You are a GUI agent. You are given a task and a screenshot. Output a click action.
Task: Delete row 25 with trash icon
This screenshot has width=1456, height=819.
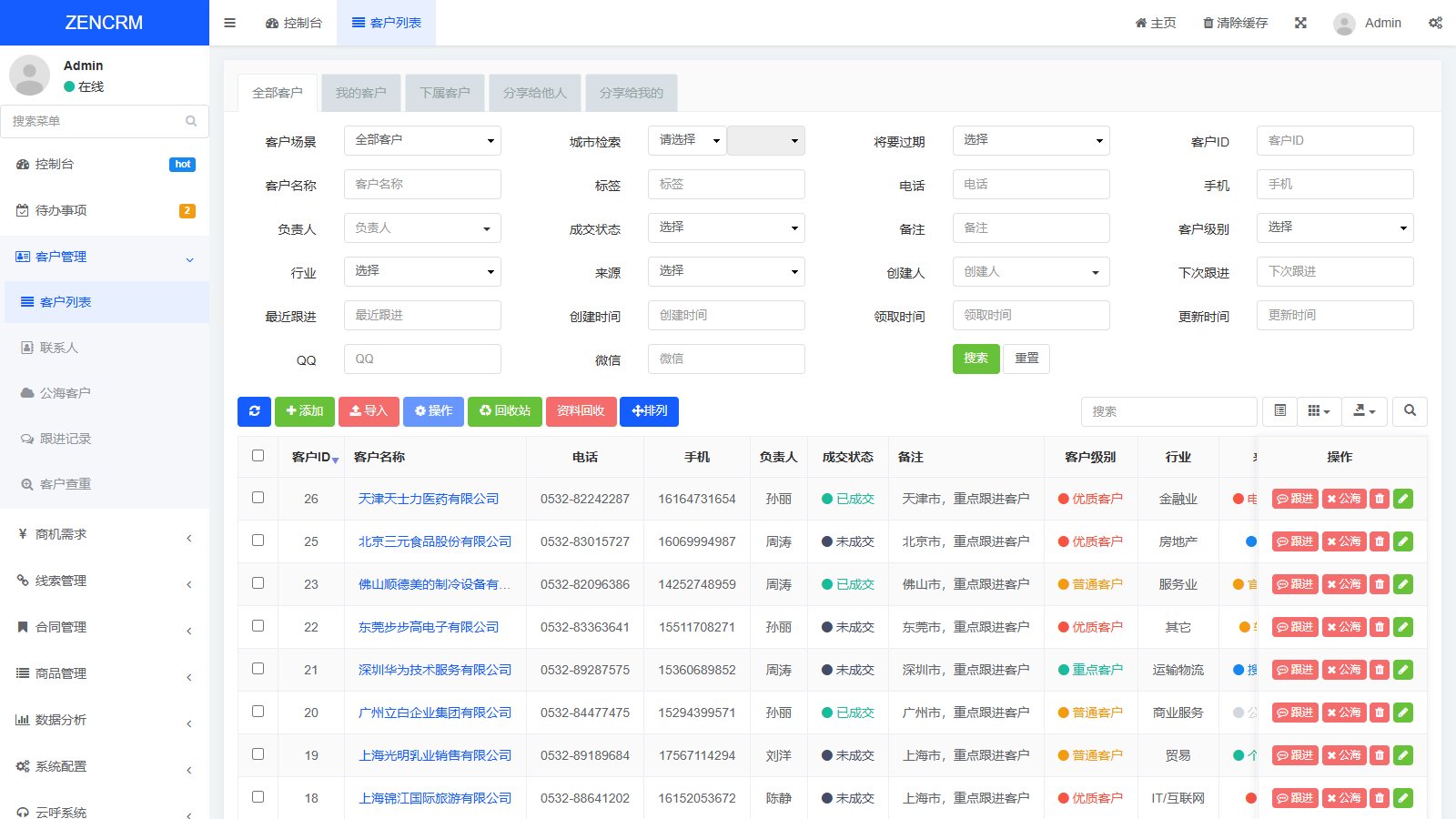pos(1380,541)
